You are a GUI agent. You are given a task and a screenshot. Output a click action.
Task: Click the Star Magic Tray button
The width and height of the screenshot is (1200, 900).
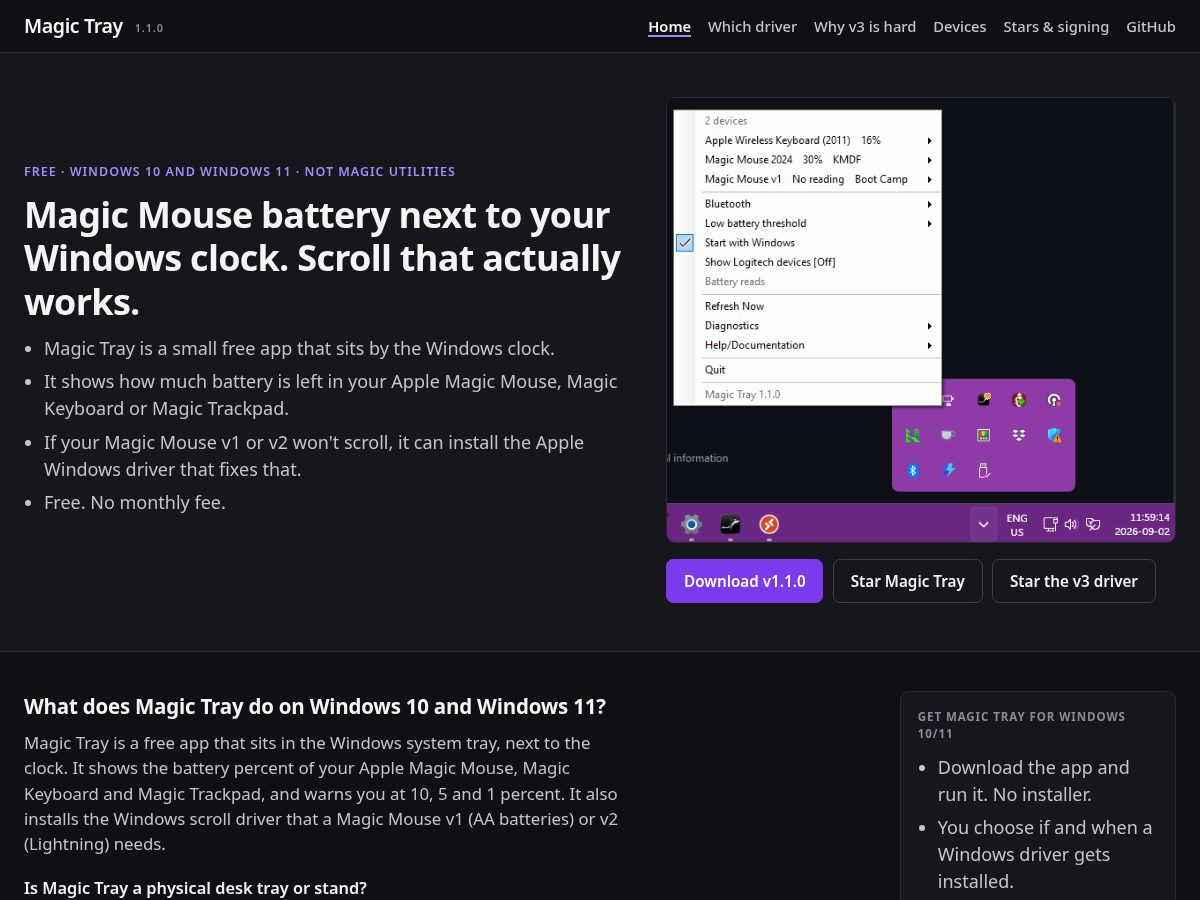pos(907,581)
